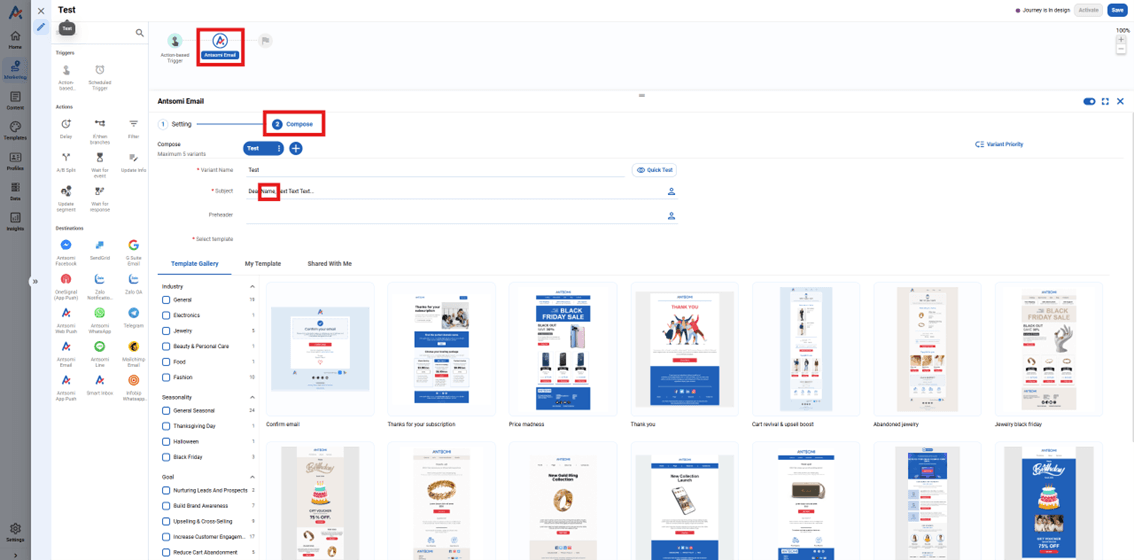Choose the SendGrid destination icon
This screenshot has width=1134, height=560.
(x=100, y=245)
